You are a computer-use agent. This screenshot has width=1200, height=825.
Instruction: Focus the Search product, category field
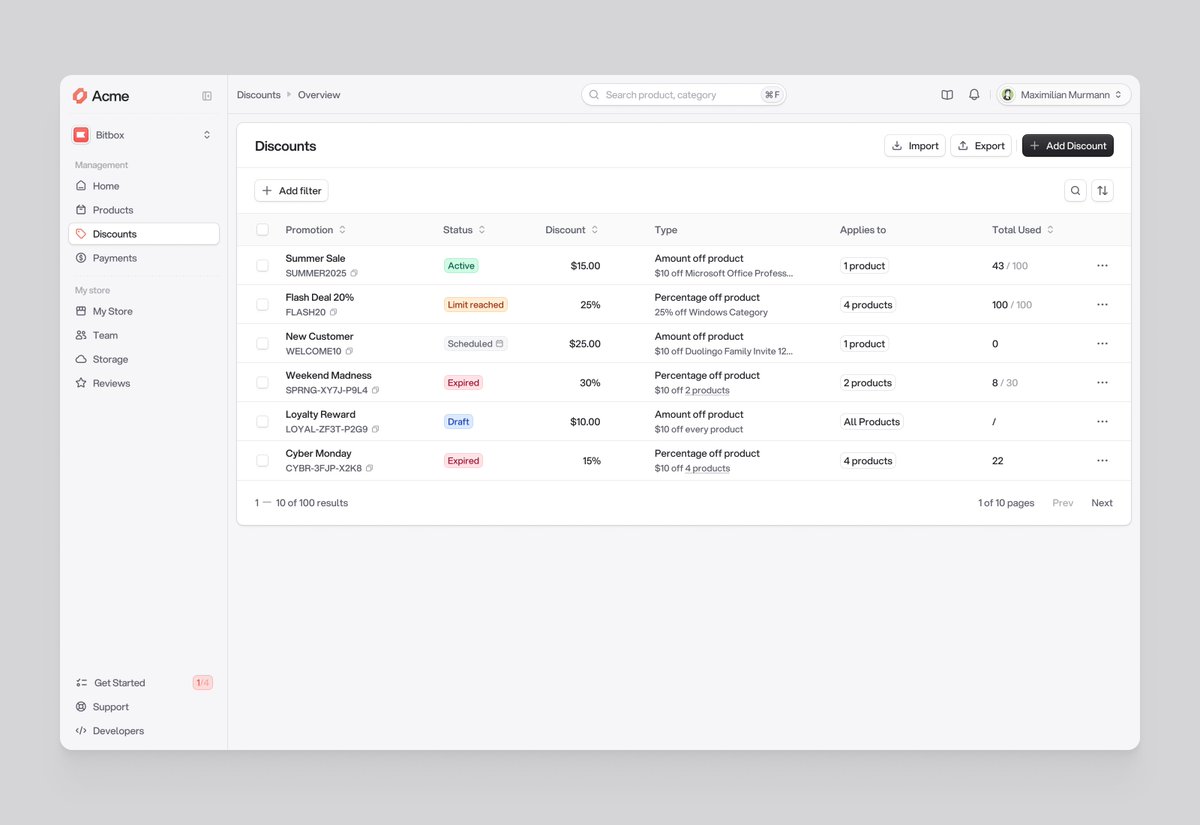click(x=684, y=95)
